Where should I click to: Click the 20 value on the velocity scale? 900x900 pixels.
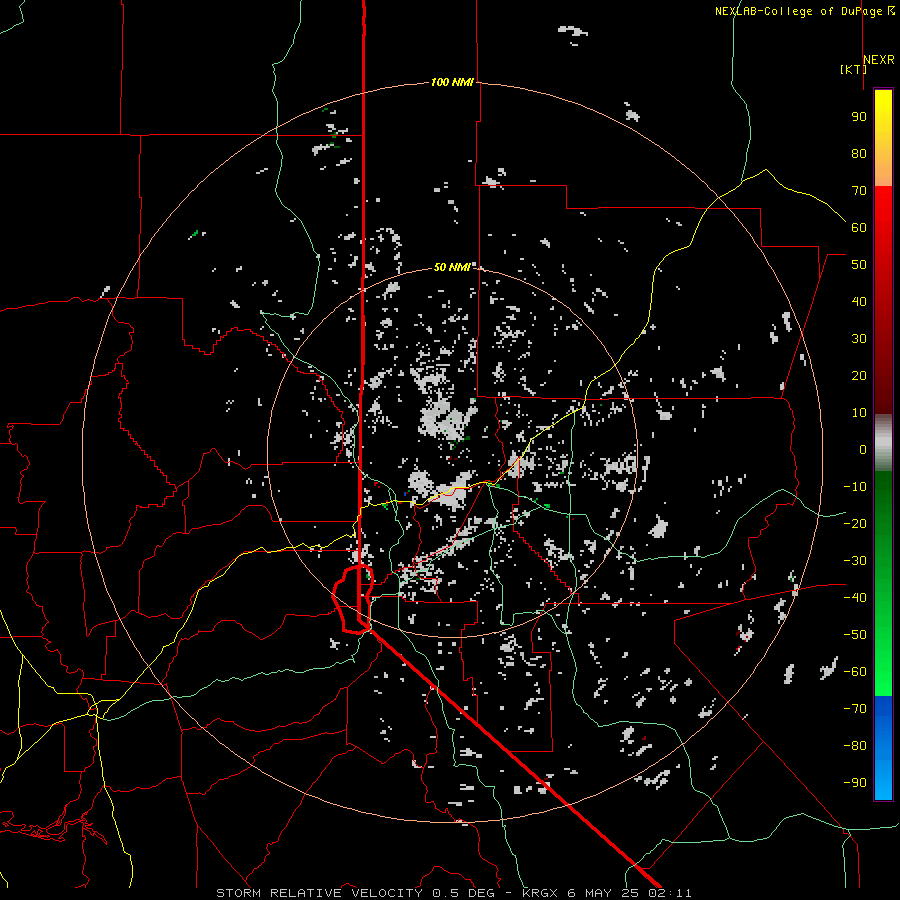(859, 375)
